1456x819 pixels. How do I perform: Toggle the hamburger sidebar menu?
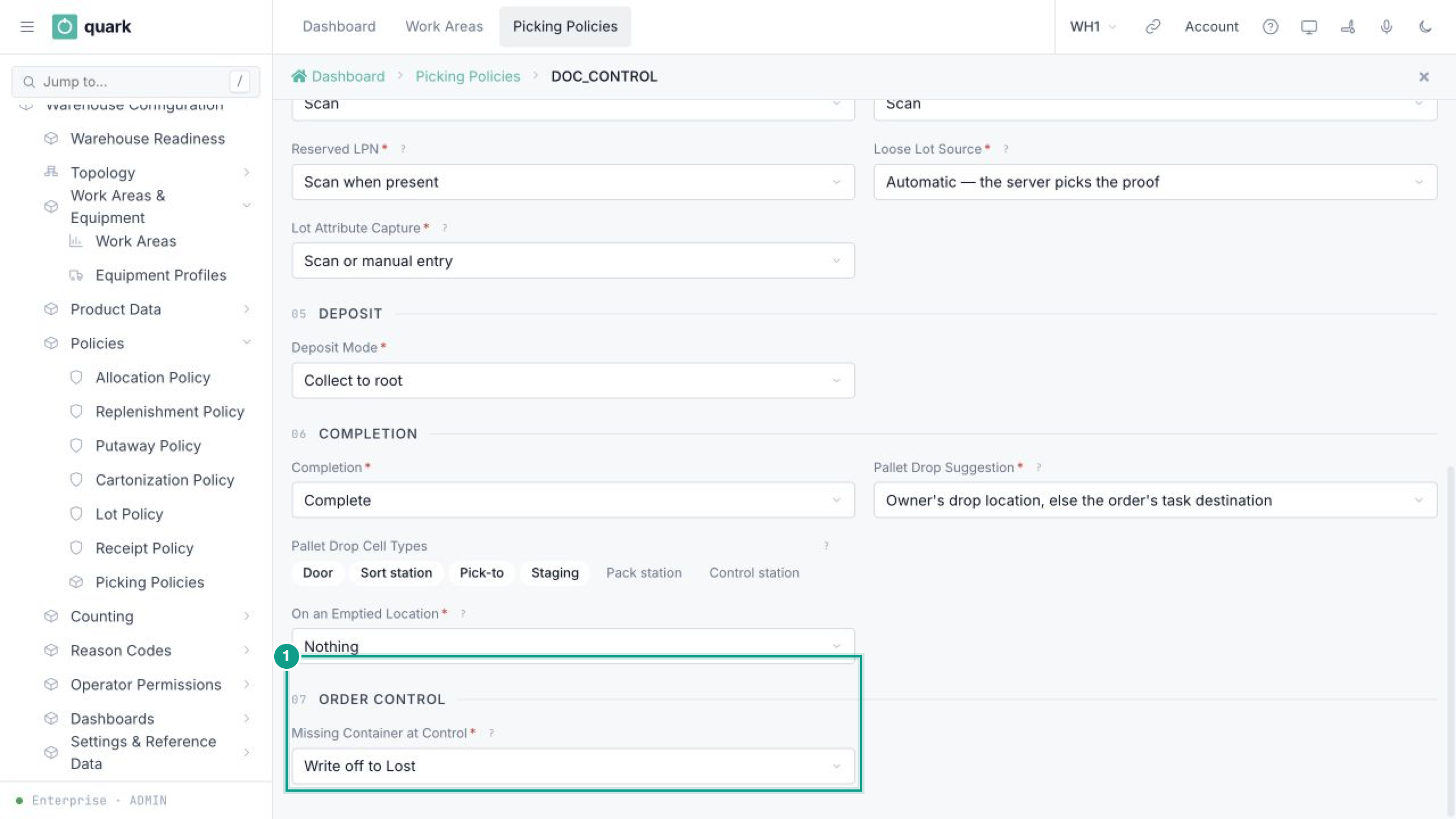[27, 27]
